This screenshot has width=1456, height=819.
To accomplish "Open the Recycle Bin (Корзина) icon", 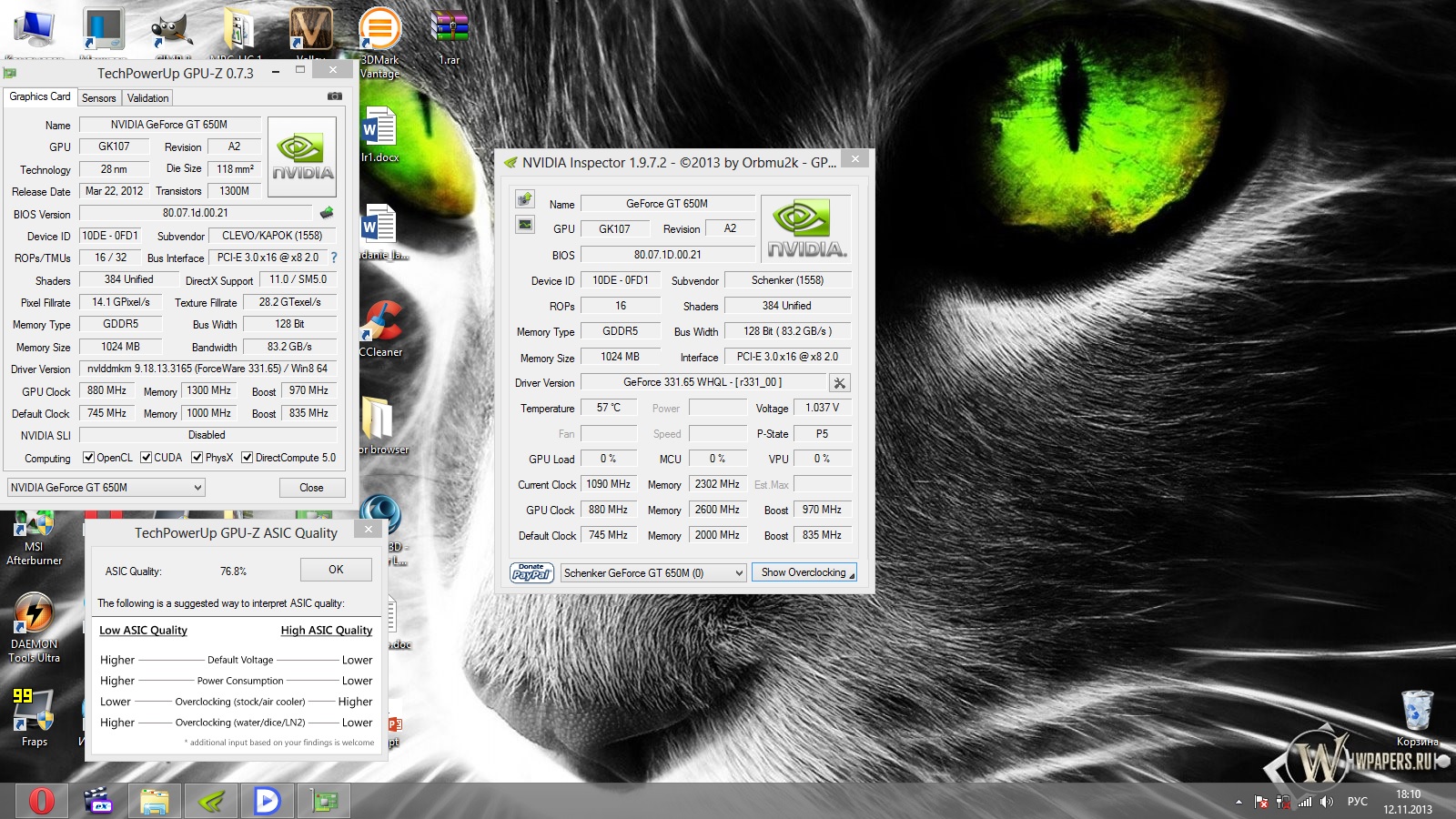I will 1417,718.
